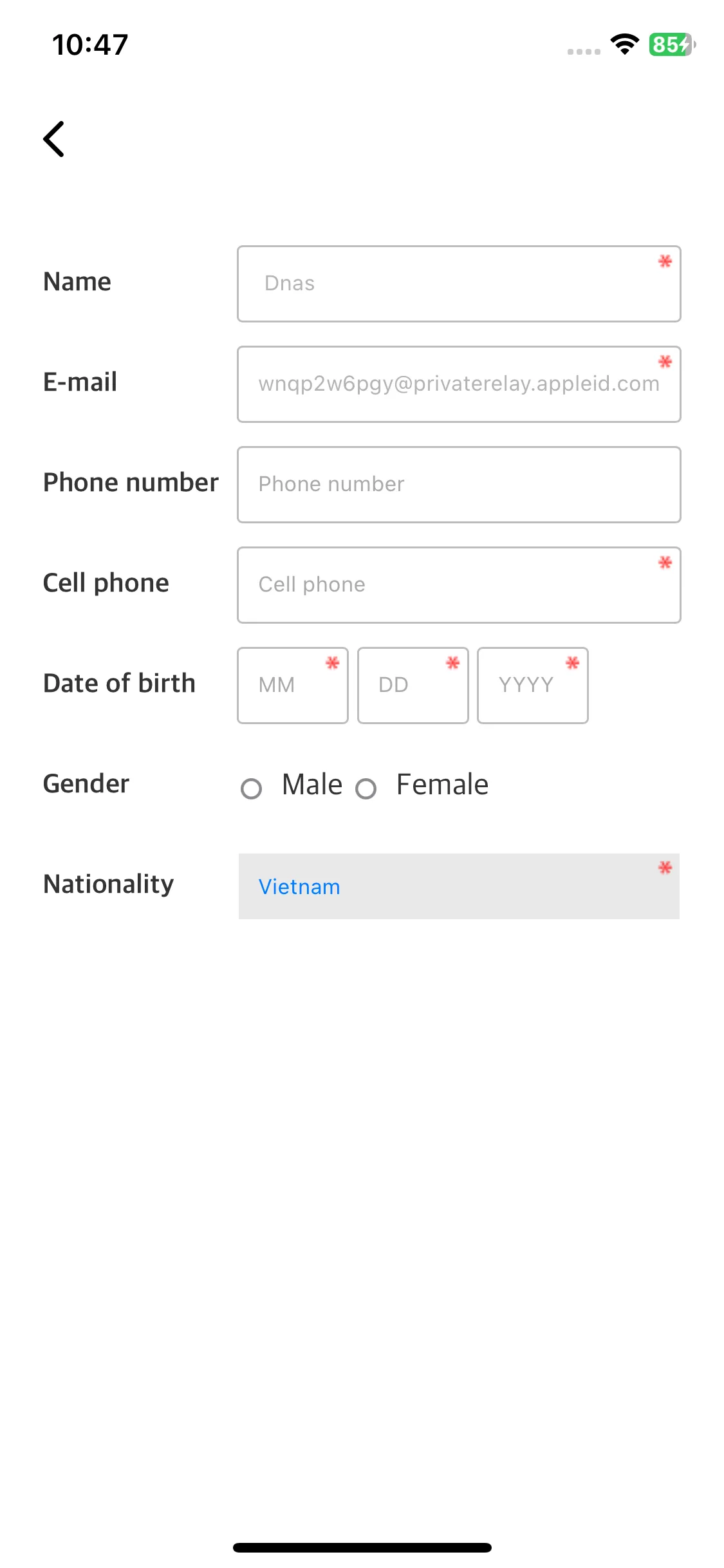Tap the red asterisk in YYYY field

click(x=572, y=662)
